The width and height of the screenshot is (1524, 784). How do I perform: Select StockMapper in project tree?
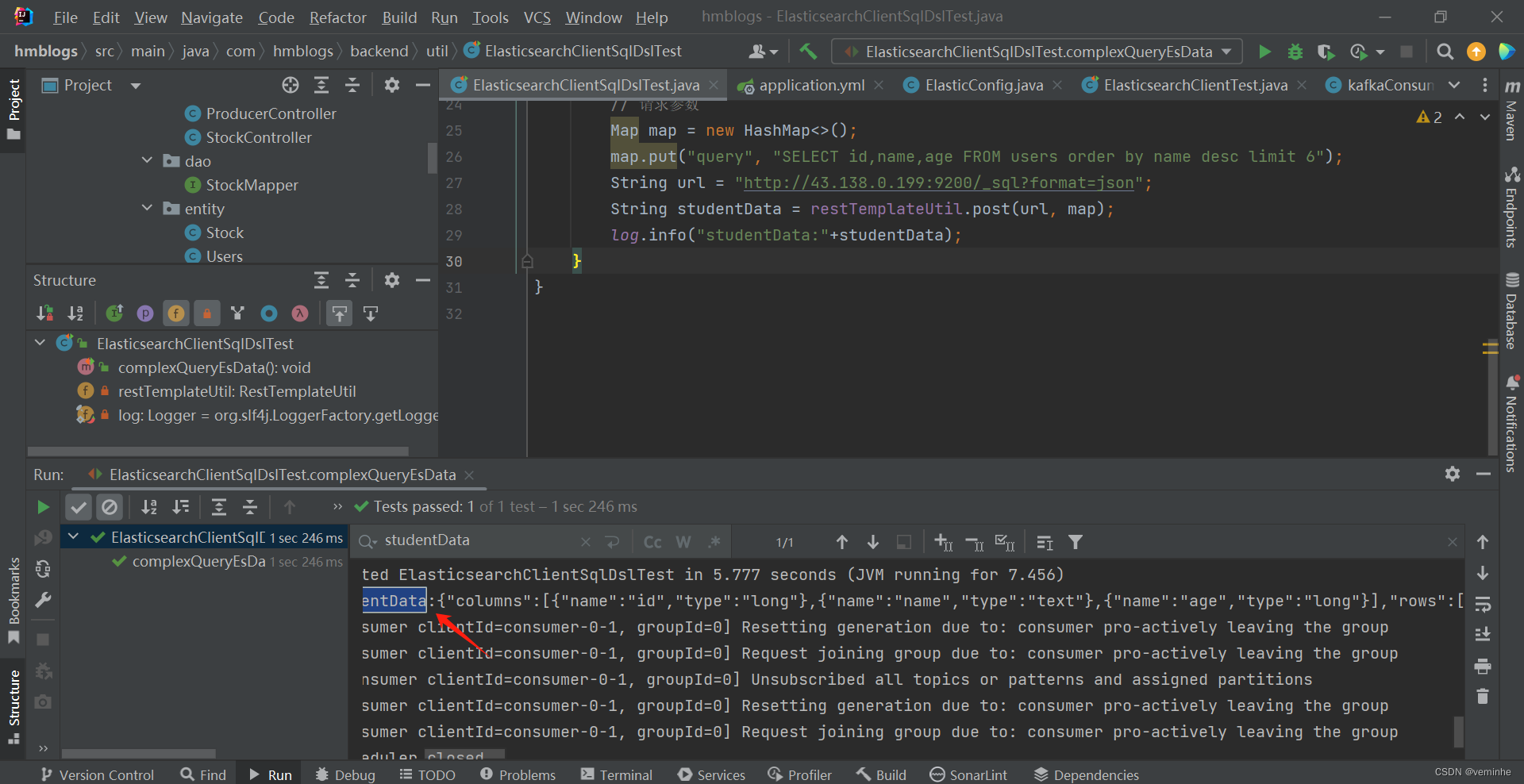pos(252,185)
